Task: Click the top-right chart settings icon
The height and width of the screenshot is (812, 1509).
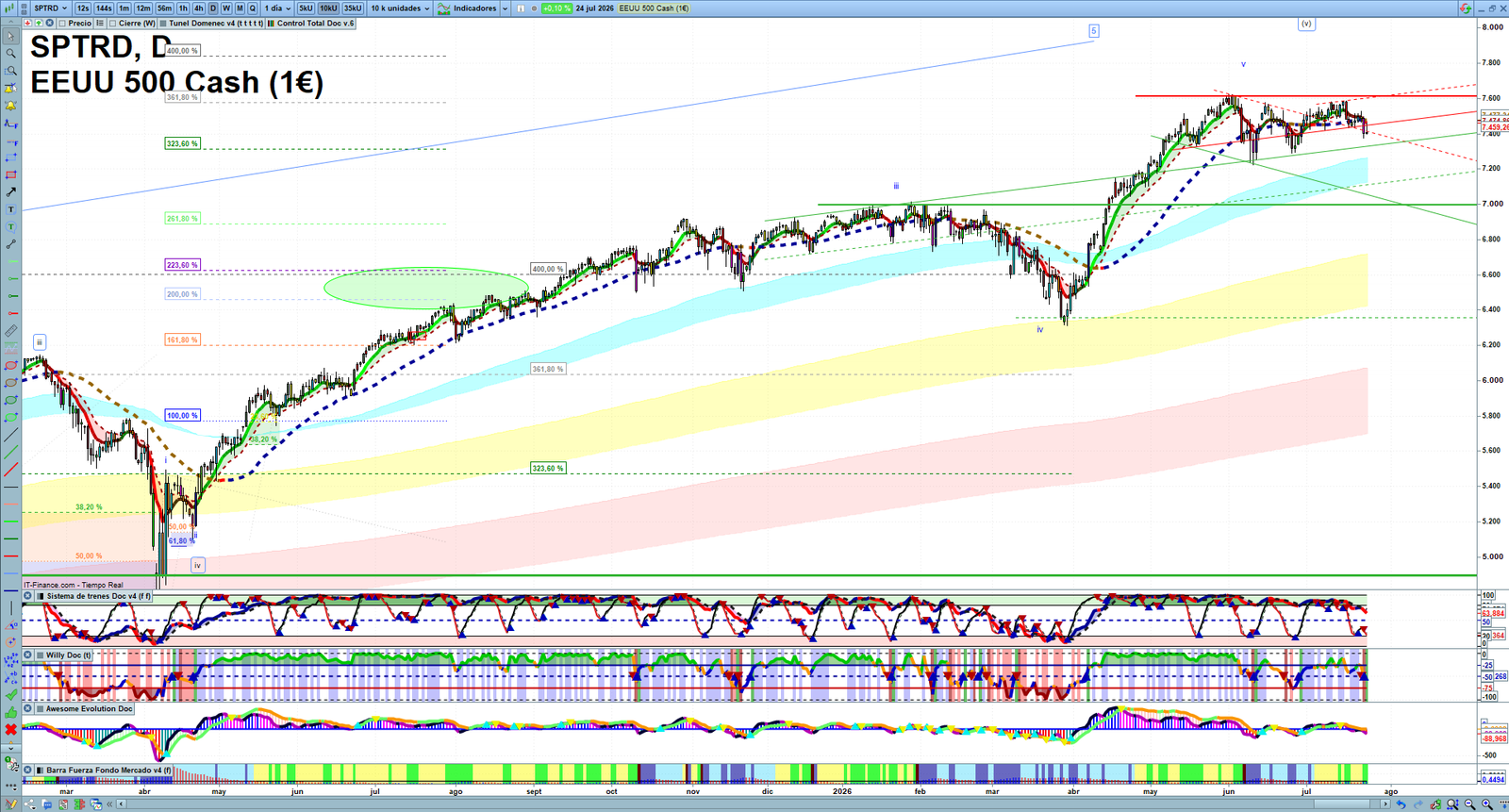Action: 1465,8
